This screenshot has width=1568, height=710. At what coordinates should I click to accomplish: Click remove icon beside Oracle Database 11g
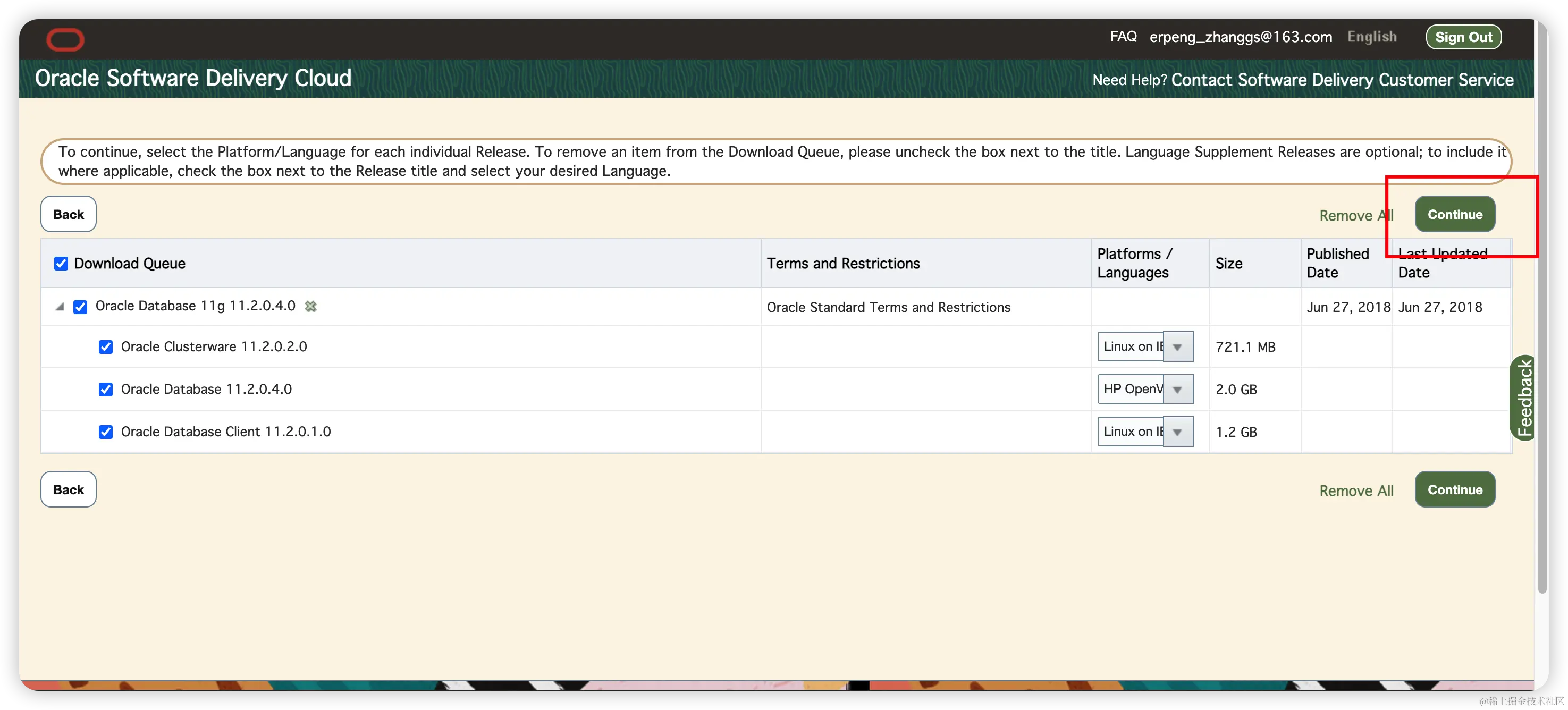tap(310, 306)
